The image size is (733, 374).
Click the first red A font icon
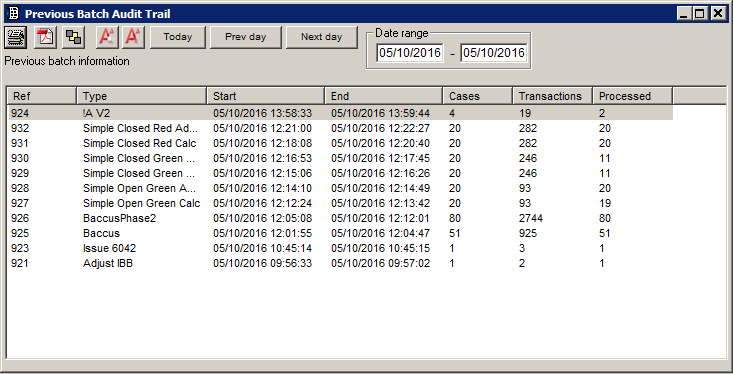(x=107, y=37)
